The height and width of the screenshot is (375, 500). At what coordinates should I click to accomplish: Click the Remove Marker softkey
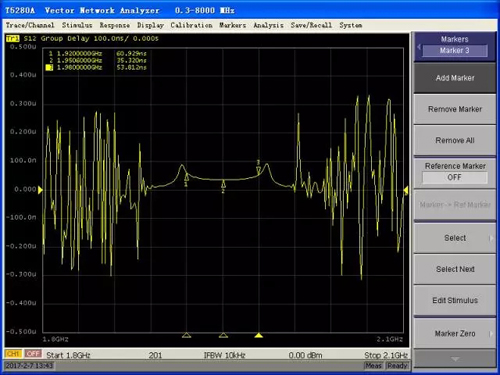(x=455, y=109)
